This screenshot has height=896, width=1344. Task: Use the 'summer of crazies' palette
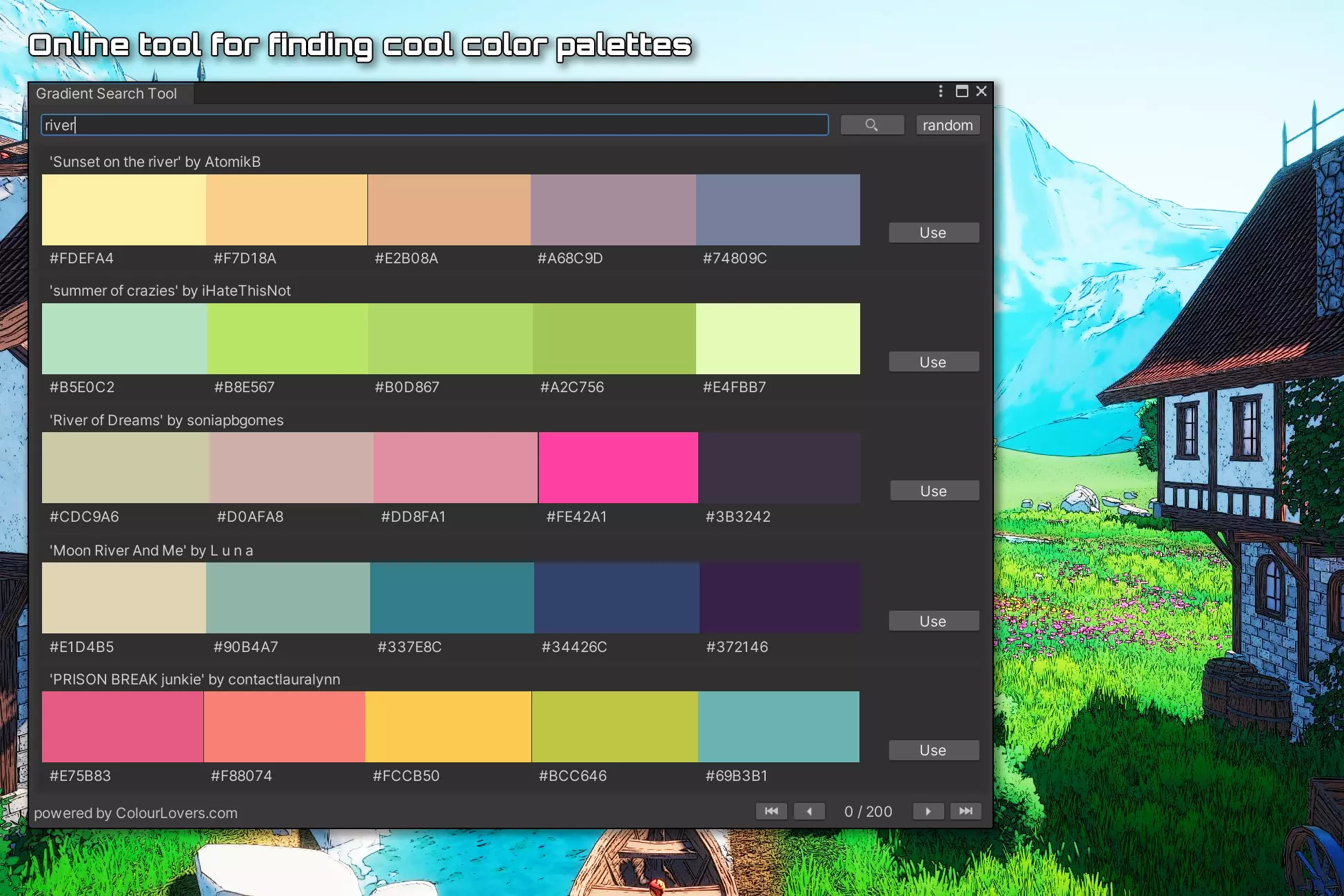pos(933,362)
